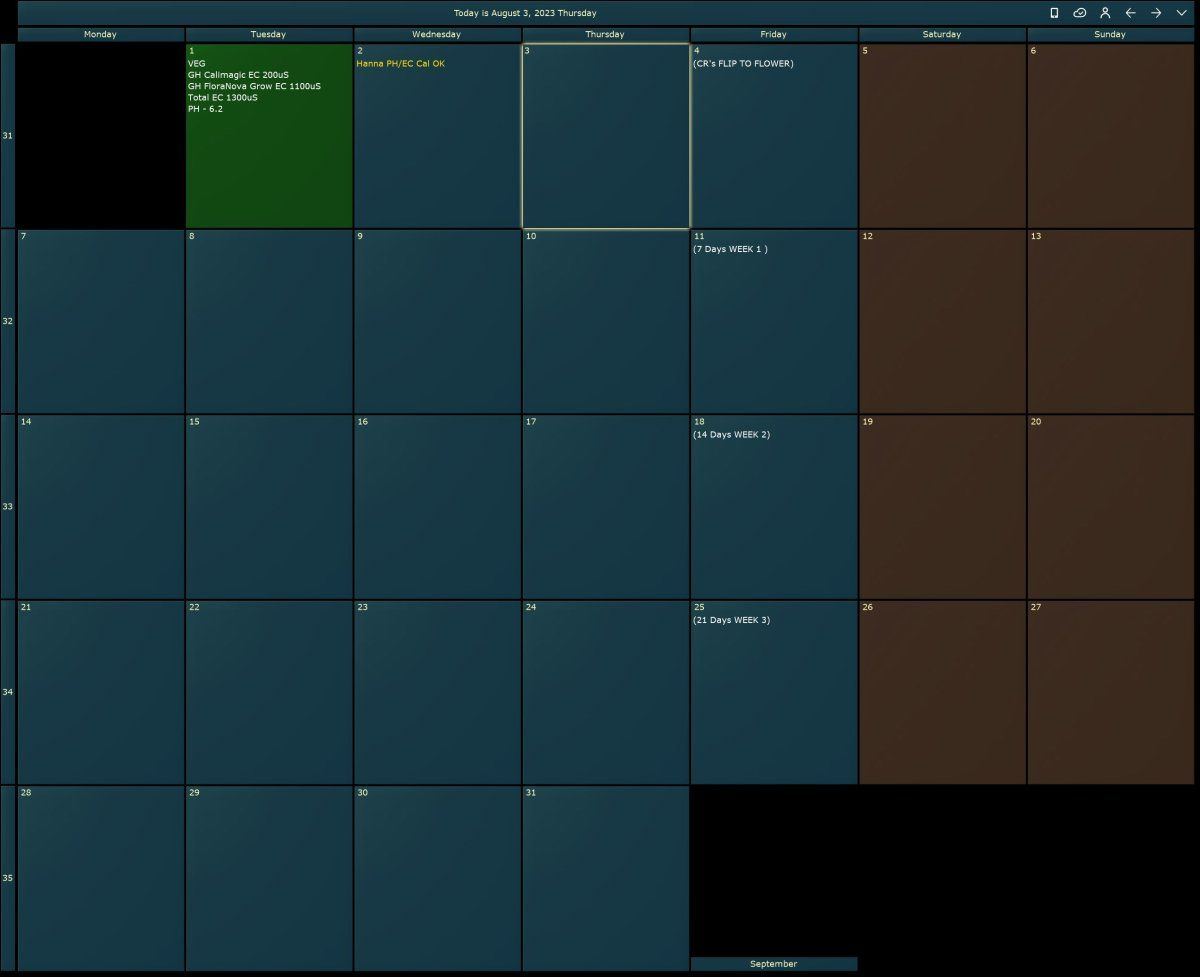The height and width of the screenshot is (977, 1200).
Task: Expand the chevron-down menu in header
Action: coord(1181,13)
